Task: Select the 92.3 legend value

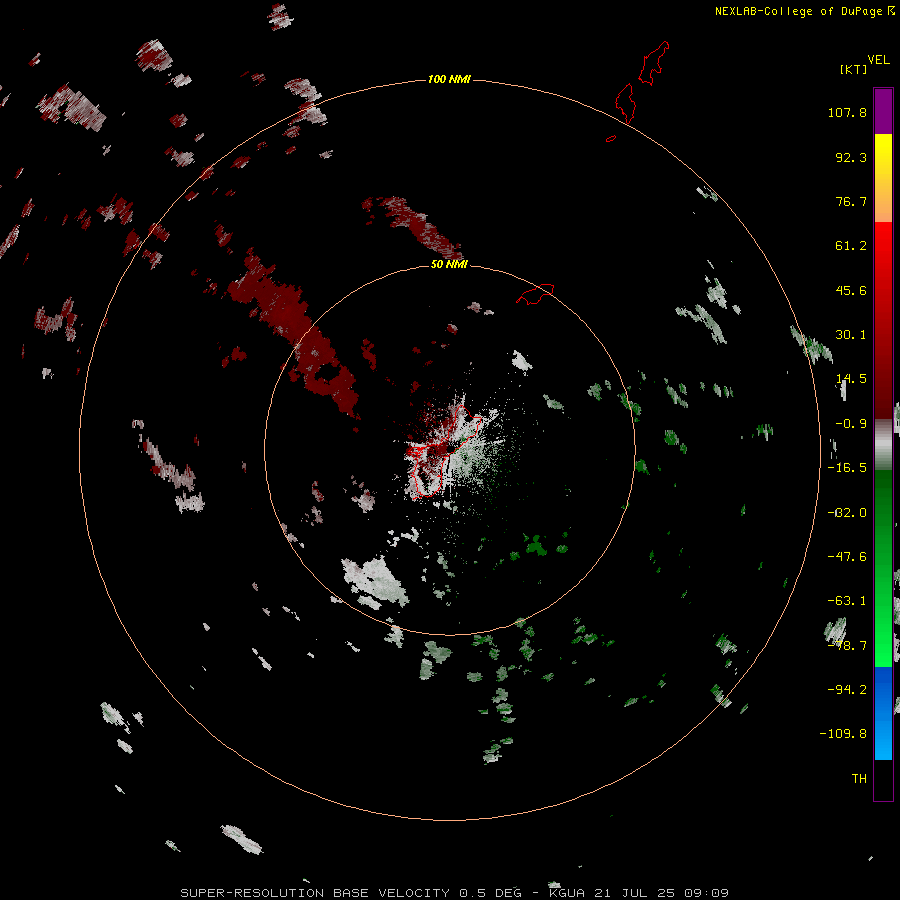Action: click(x=851, y=157)
